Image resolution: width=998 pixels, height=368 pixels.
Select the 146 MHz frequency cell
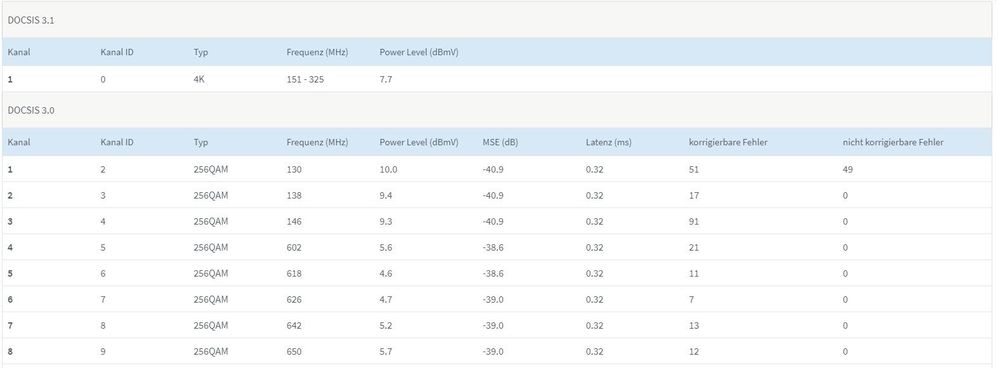coord(294,222)
